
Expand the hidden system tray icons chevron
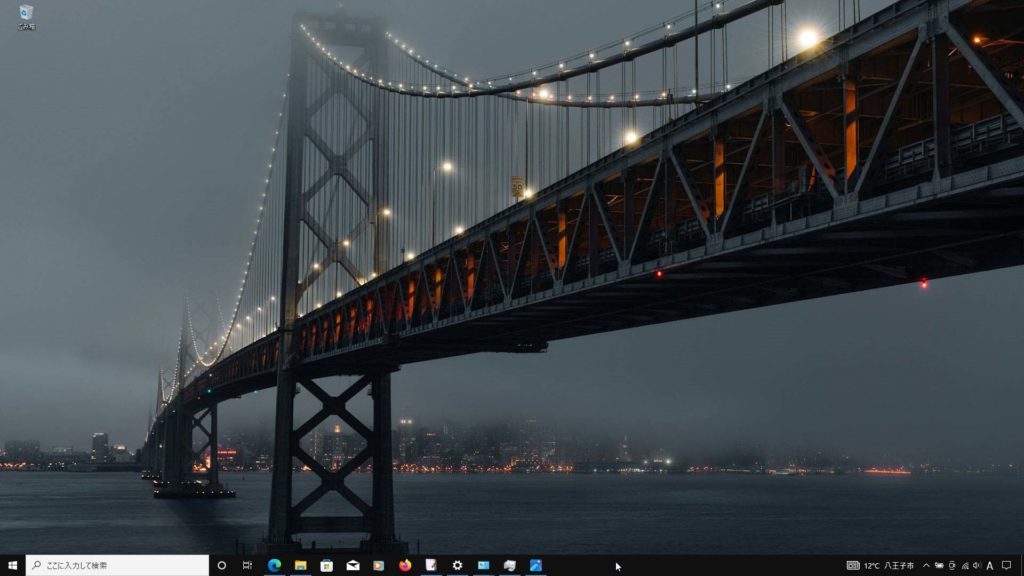926,565
